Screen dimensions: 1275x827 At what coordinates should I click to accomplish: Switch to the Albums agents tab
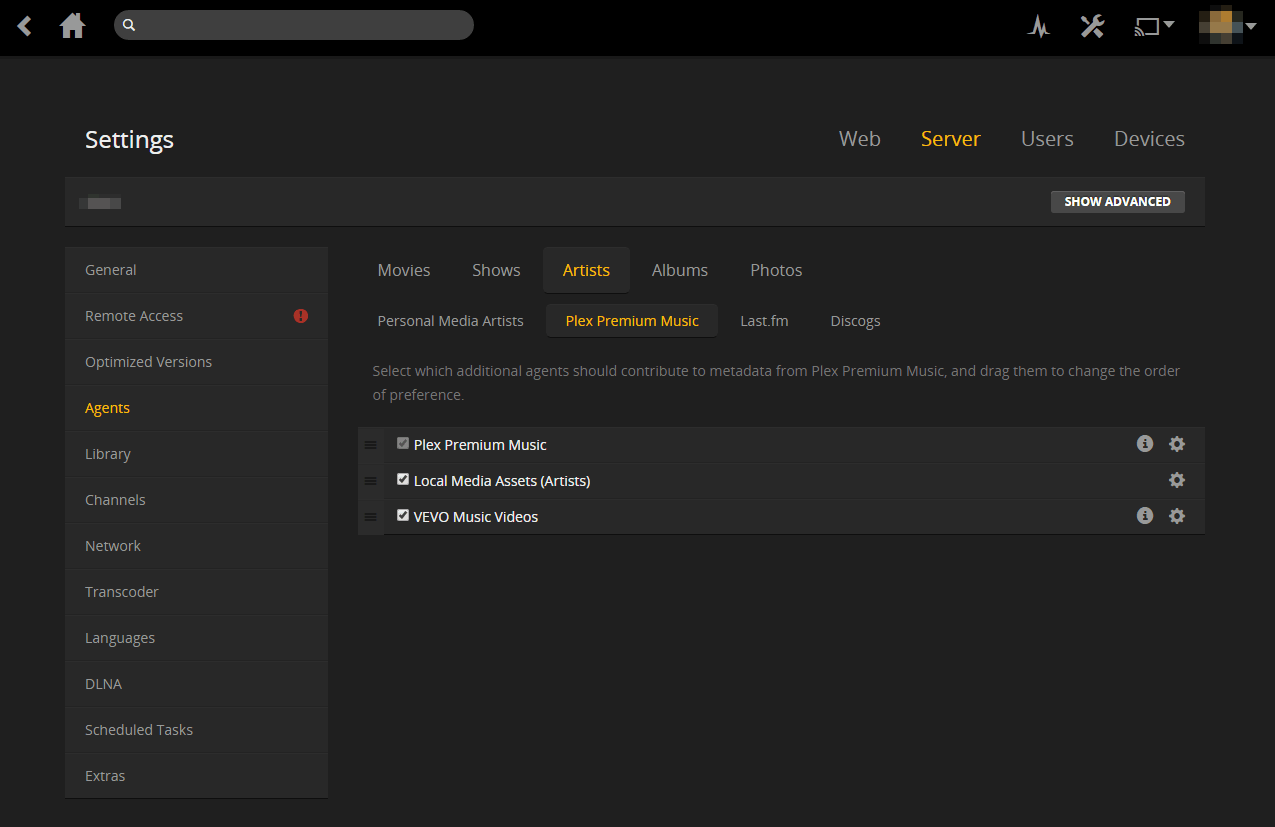(680, 270)
